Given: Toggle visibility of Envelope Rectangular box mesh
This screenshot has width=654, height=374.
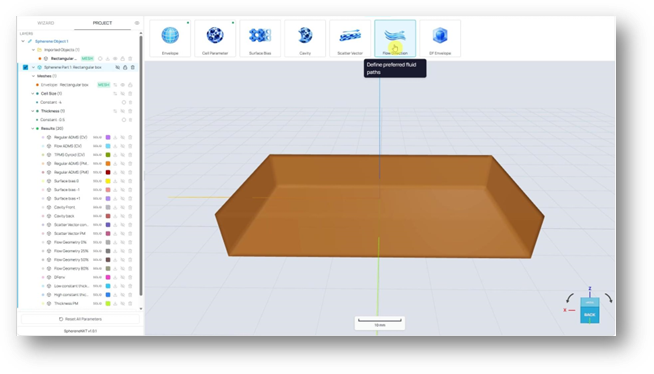Looking at the screenshot, I should pyautogui.click(x=123, y=85).
